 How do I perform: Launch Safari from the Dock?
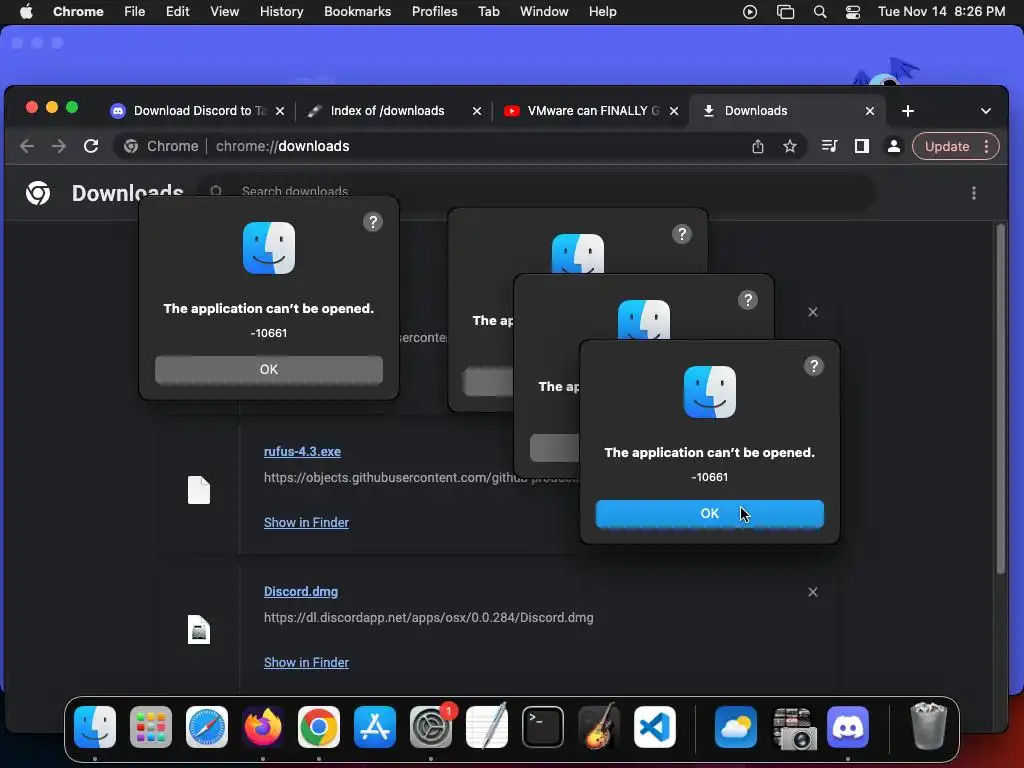tap(206, 727)
